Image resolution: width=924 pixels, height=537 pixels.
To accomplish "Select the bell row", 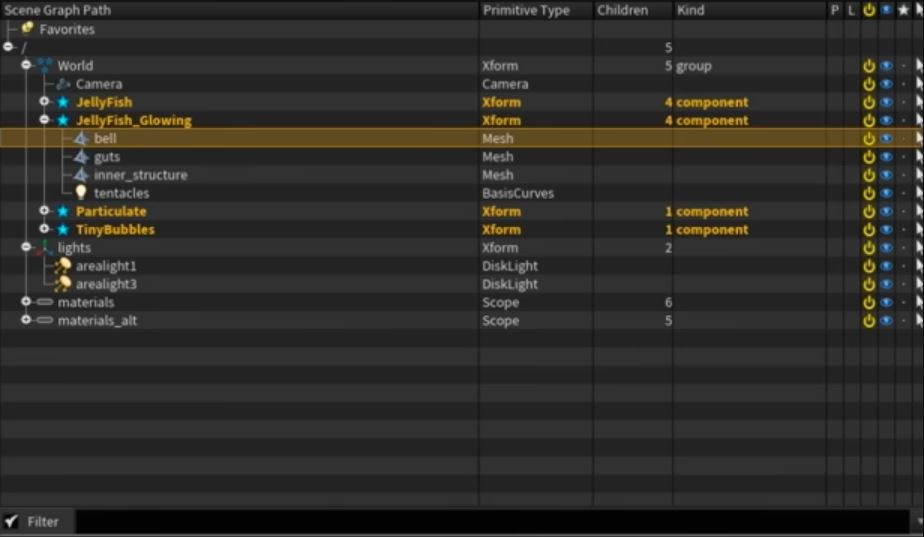I will (x=462, y=139).
